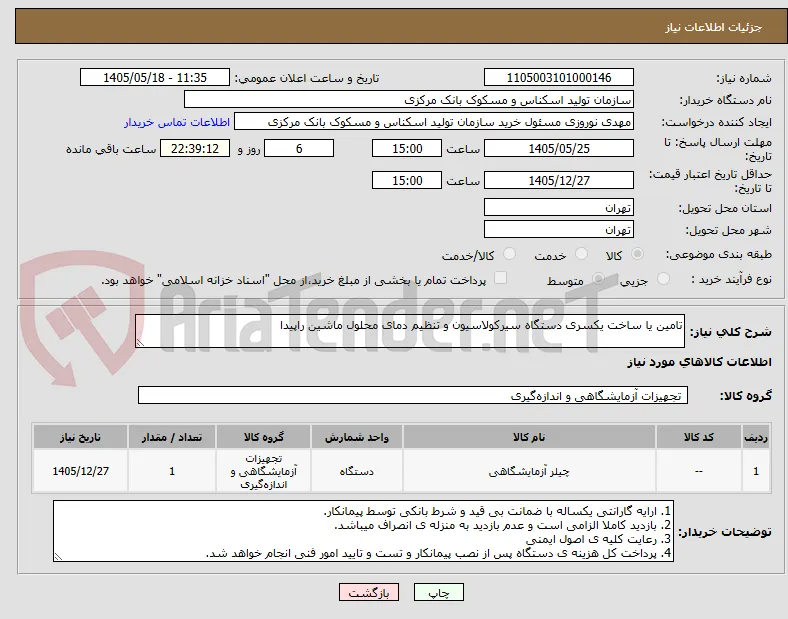Click remaining time field 22:39:12

(x=195, y=149)
